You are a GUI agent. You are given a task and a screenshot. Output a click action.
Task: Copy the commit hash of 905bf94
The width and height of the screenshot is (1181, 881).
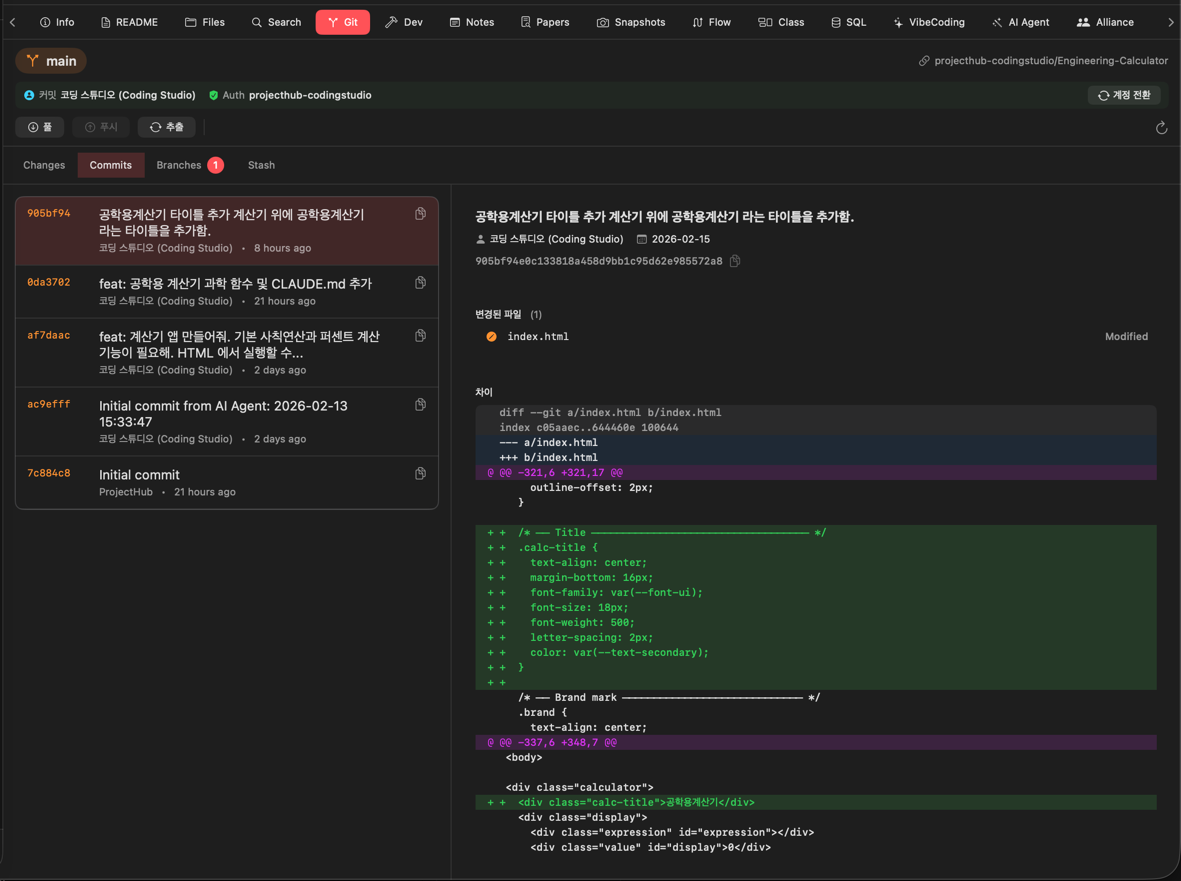(x=420, y=213)
